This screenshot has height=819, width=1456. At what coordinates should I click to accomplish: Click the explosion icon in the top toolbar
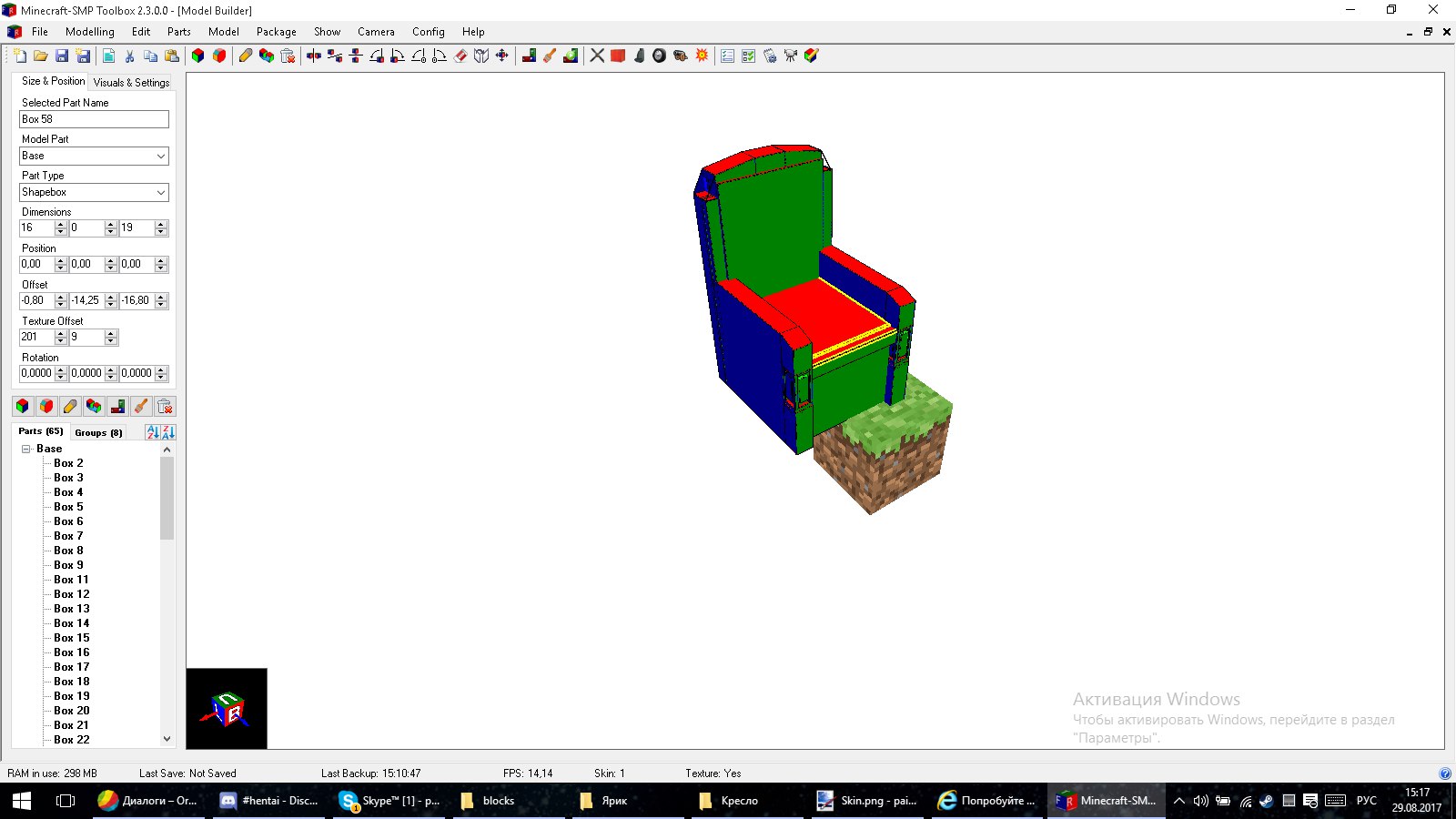click(702, 56)
